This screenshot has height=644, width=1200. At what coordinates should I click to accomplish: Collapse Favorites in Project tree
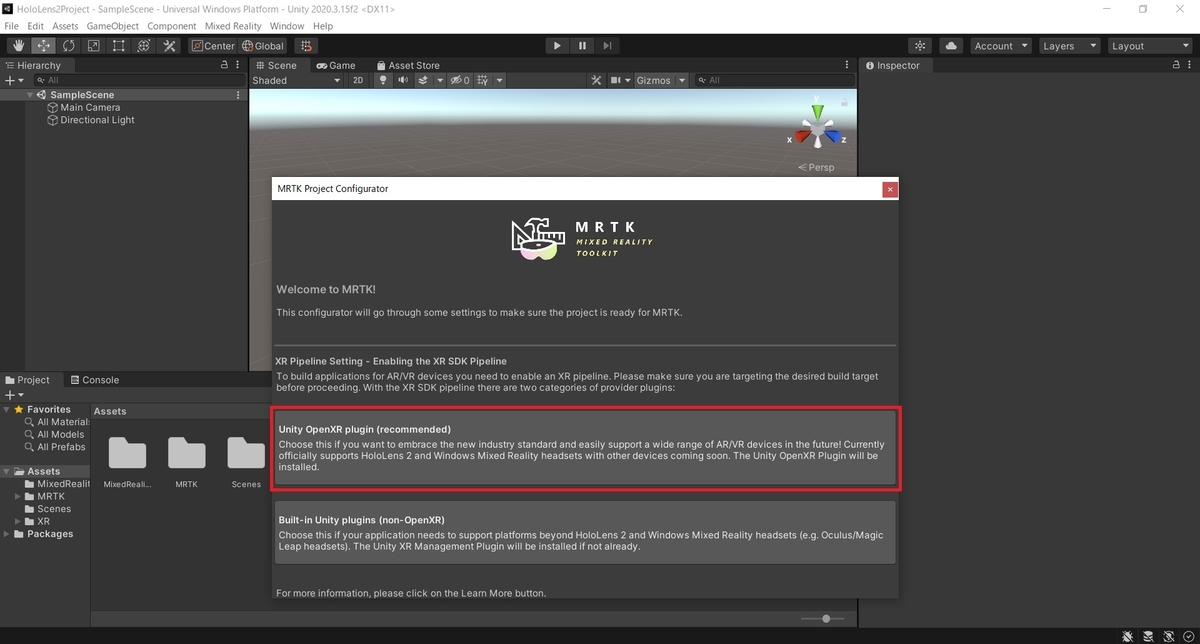[x=7, y=409]
